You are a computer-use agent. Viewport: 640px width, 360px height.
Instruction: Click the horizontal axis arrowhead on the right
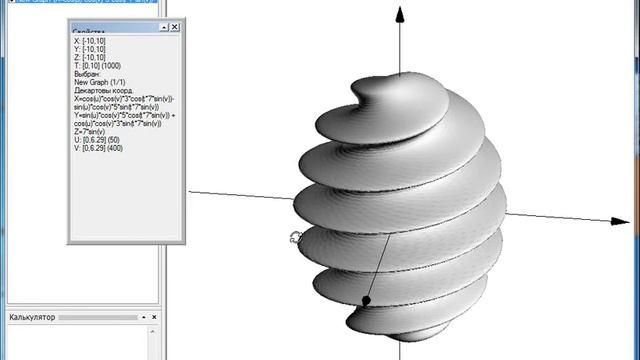(620, 222)
